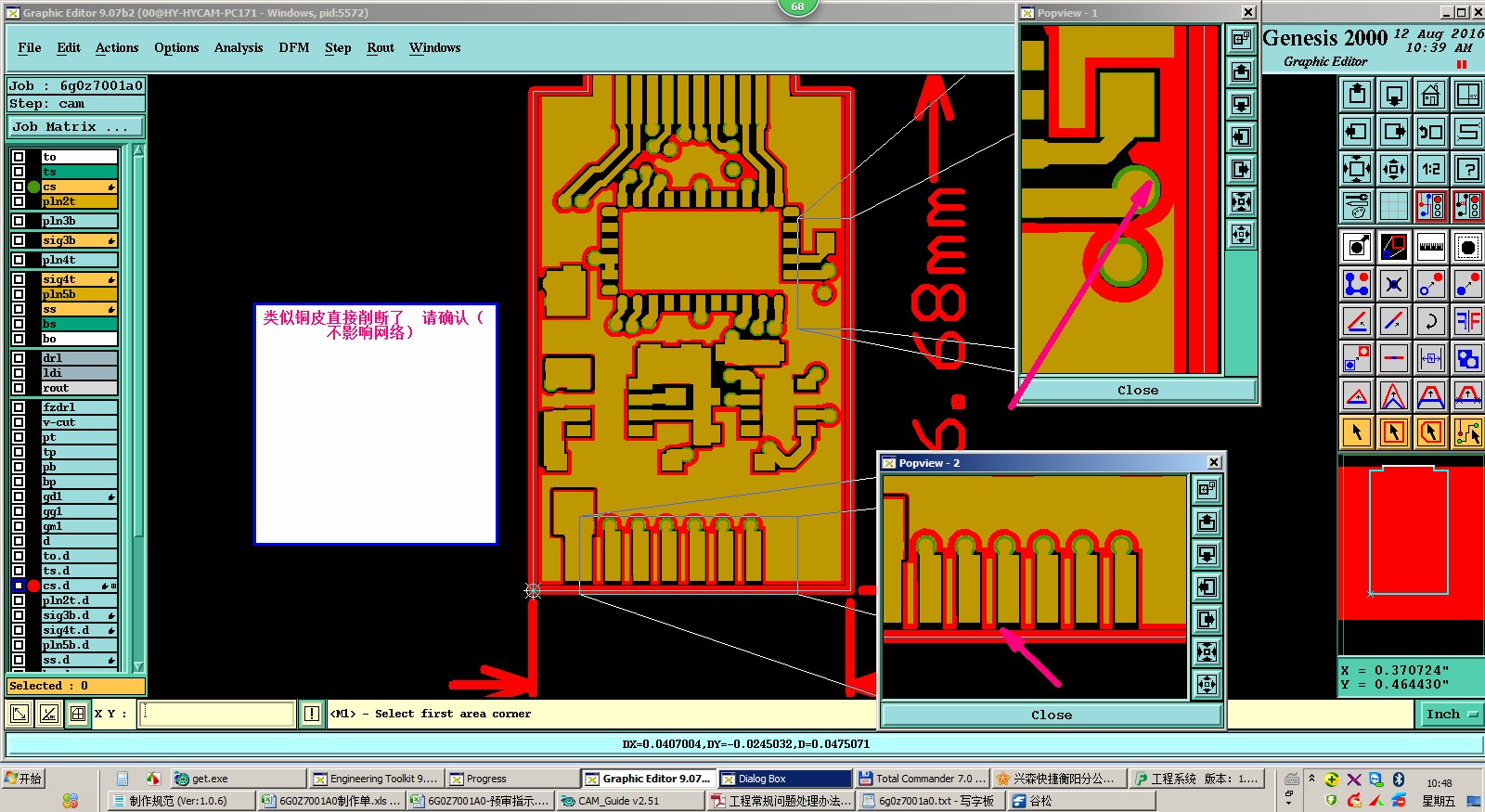
Task: Select the polygon-area select arrow tool
Action: click(1431, 432)
